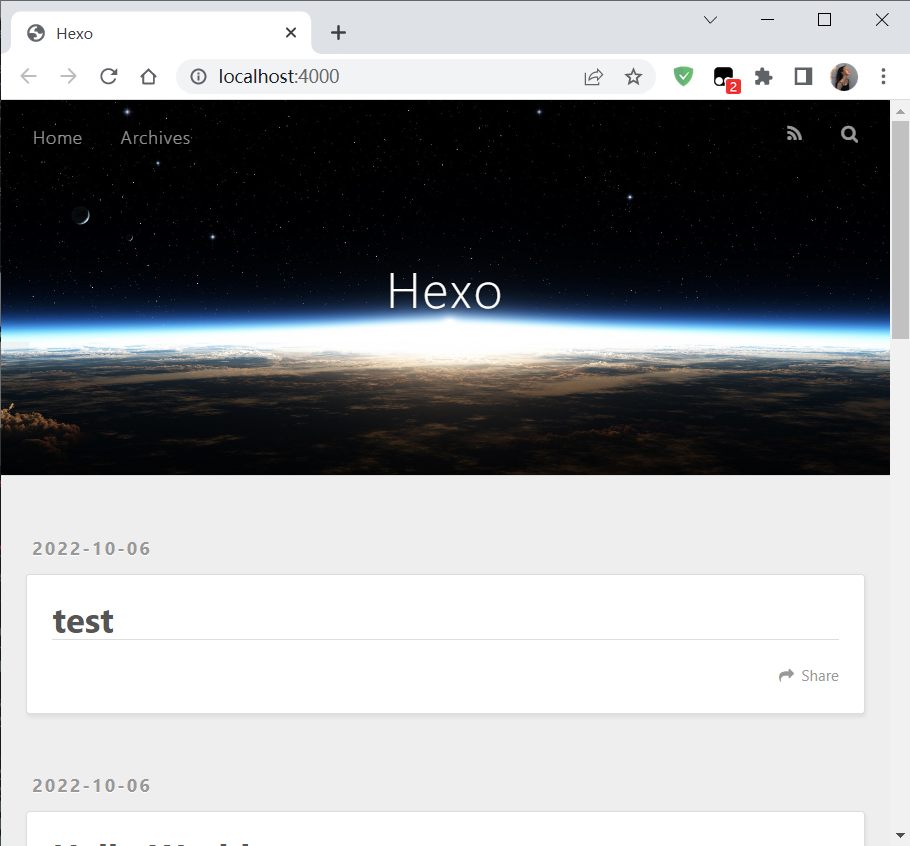
Task: Open the Archives nav link
Action: (156, 138)
